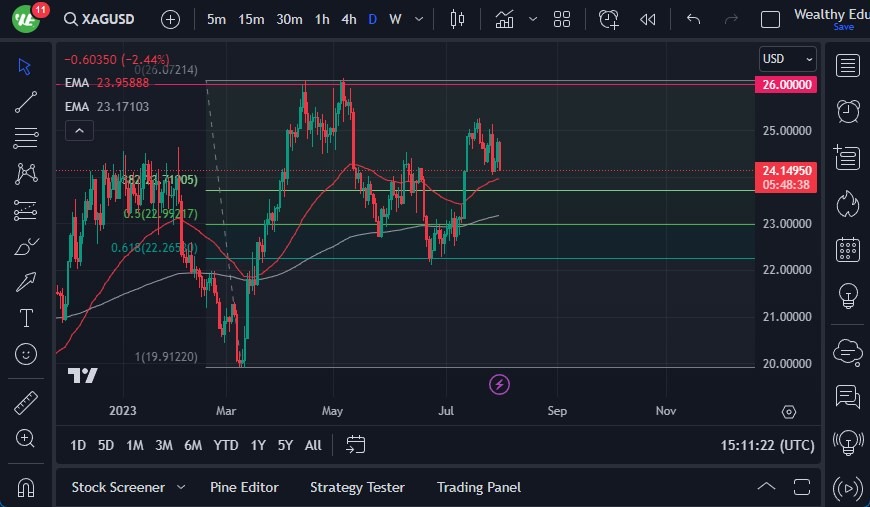Image resolution: width=870 pixels, height=507 pixels.
Task: Click the purple lightning event marker
Action: point(500,384)
